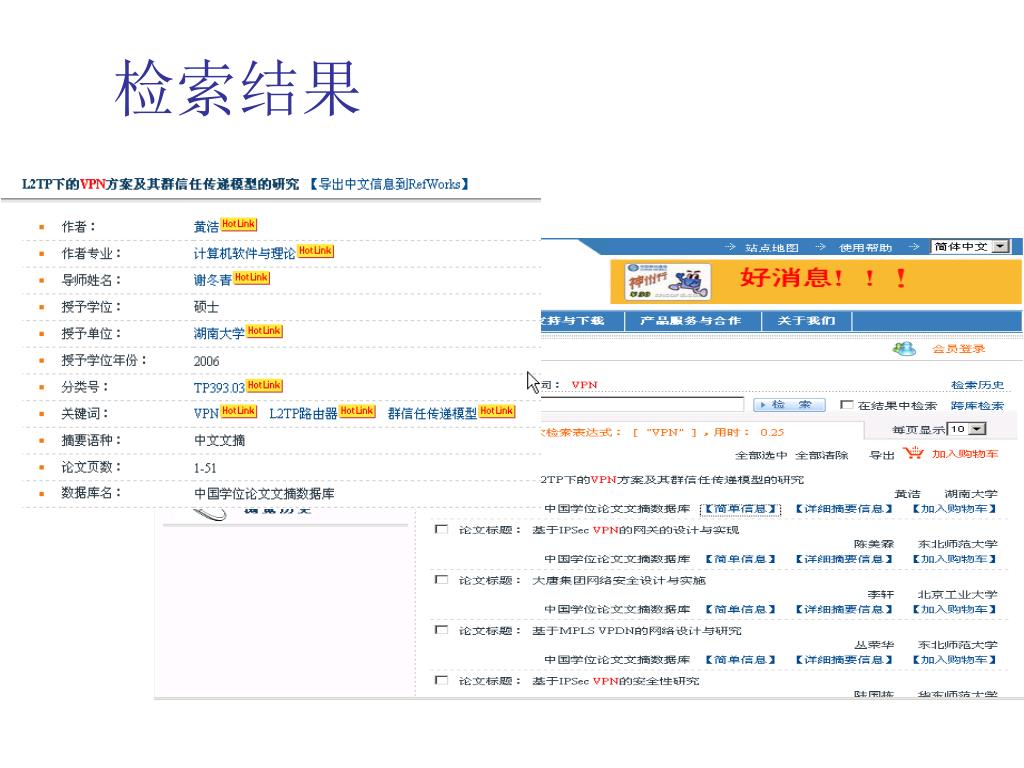Tick the checkbox for 基于IPSec VPN的网关的设计与实现

click(x=441, y=529)
